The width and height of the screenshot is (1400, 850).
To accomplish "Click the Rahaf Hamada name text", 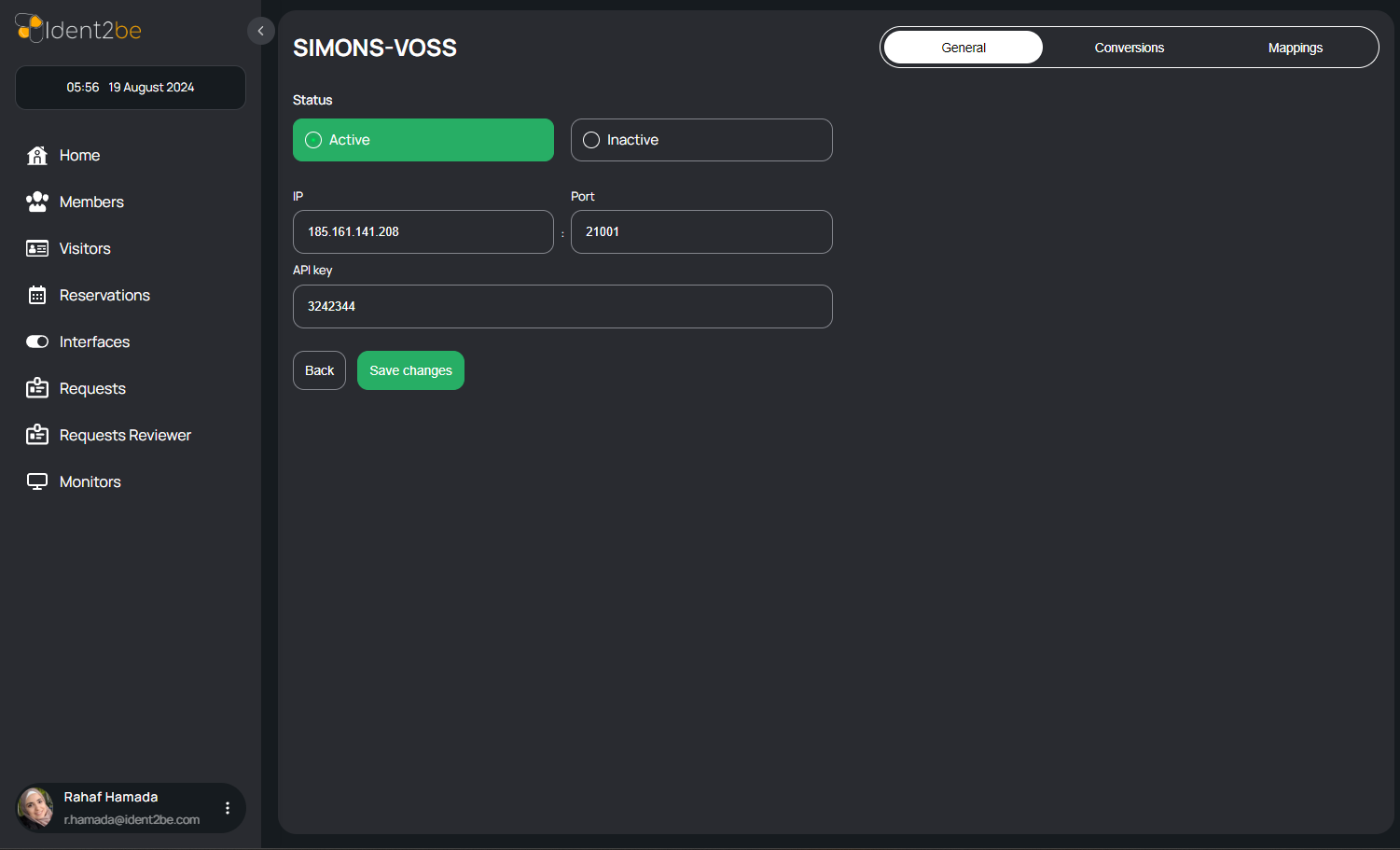I will [111, 797].
